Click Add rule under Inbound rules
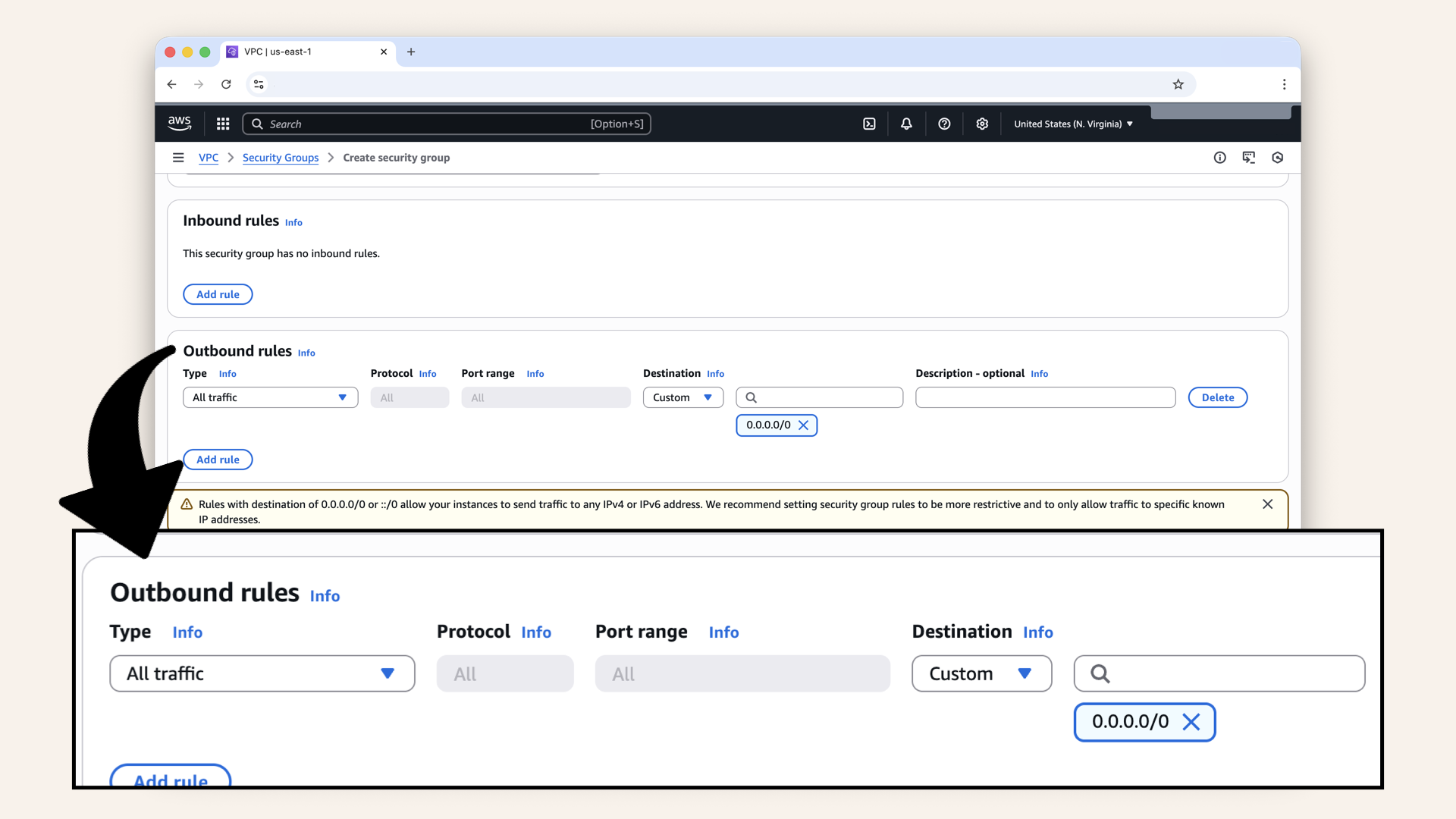This screenshot has height=819, width=1456. click(218, 294)
